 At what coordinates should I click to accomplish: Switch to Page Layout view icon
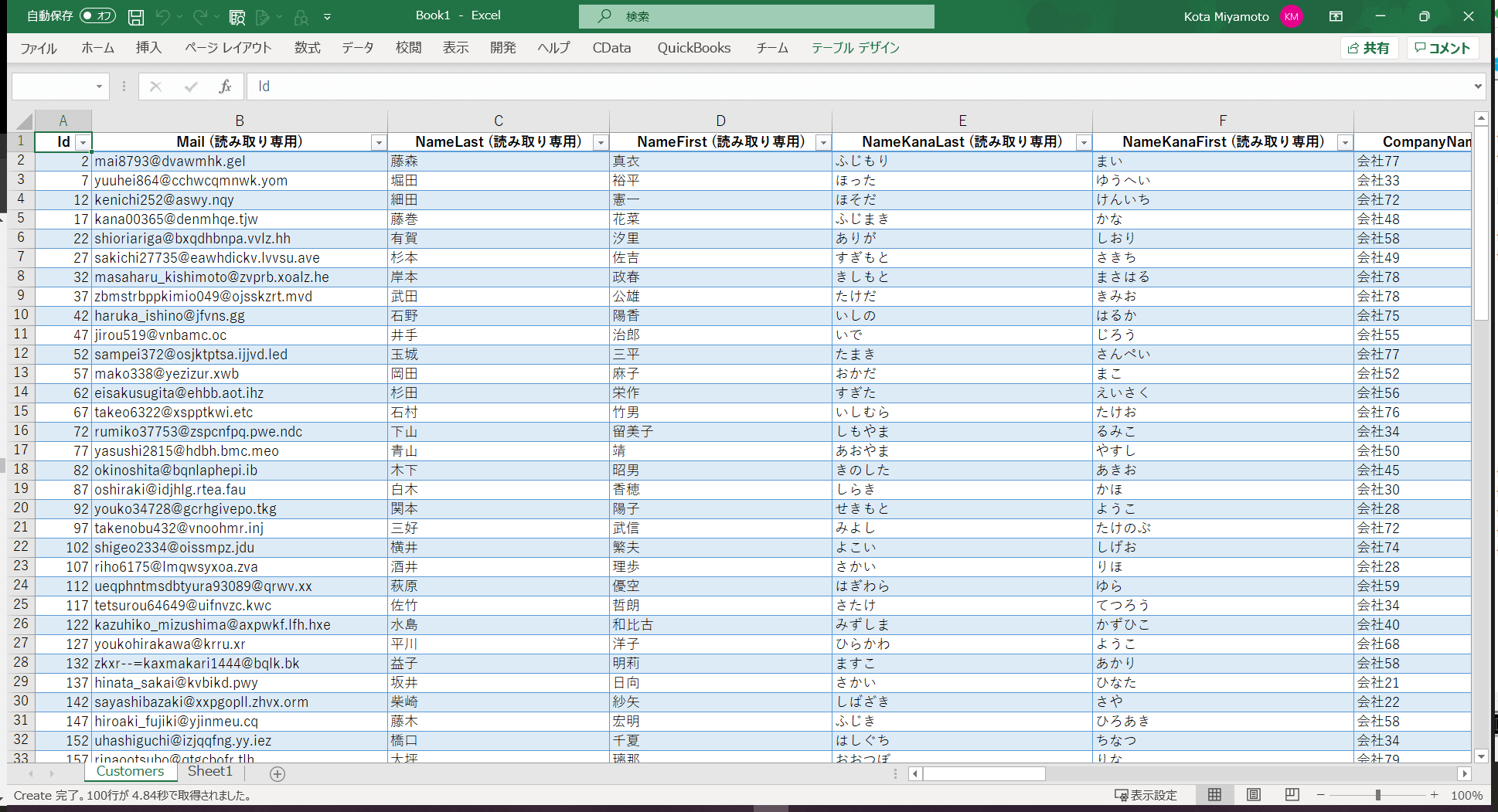click(x=1254, y=795)
